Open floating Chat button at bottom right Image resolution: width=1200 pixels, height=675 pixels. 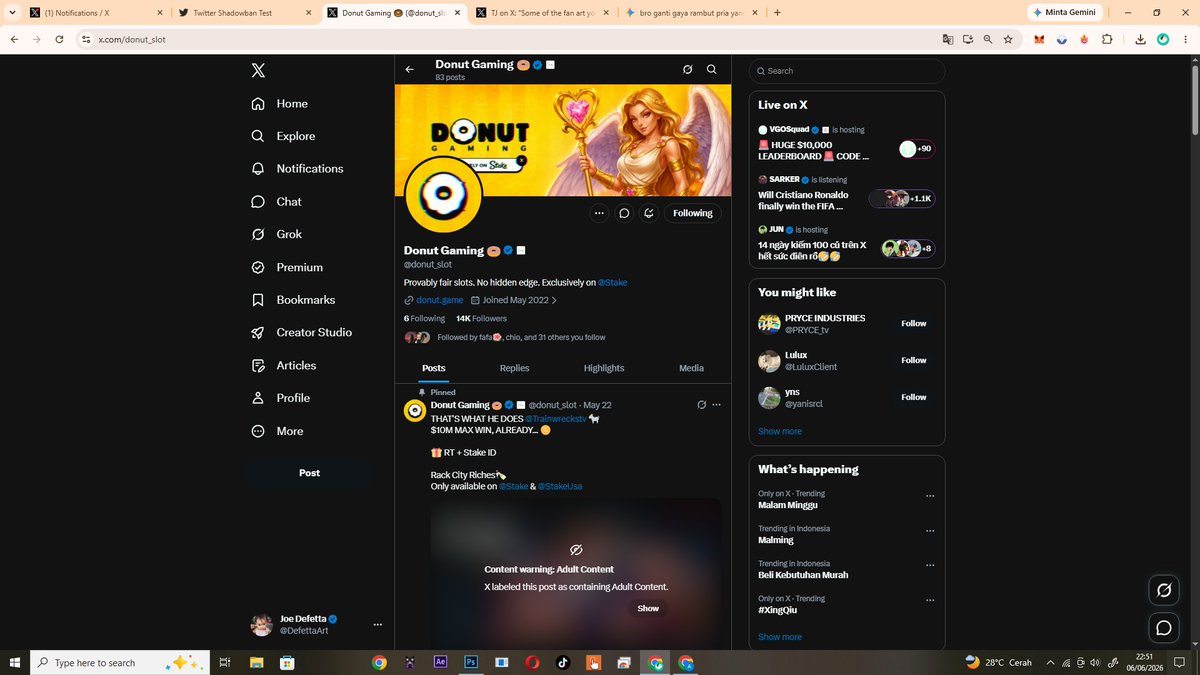point(1164,628)
